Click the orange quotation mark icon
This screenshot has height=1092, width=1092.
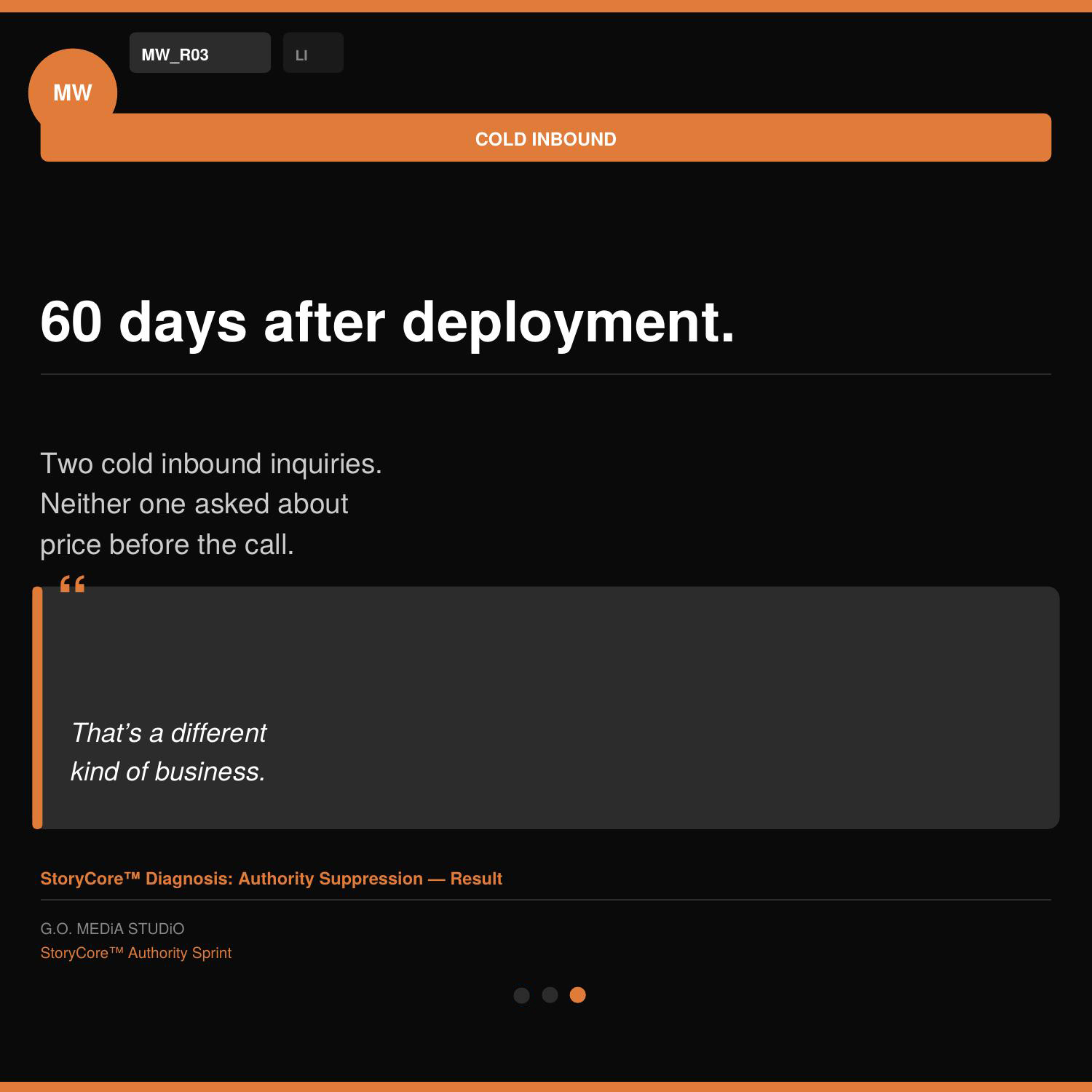click(x=72, y=583)
